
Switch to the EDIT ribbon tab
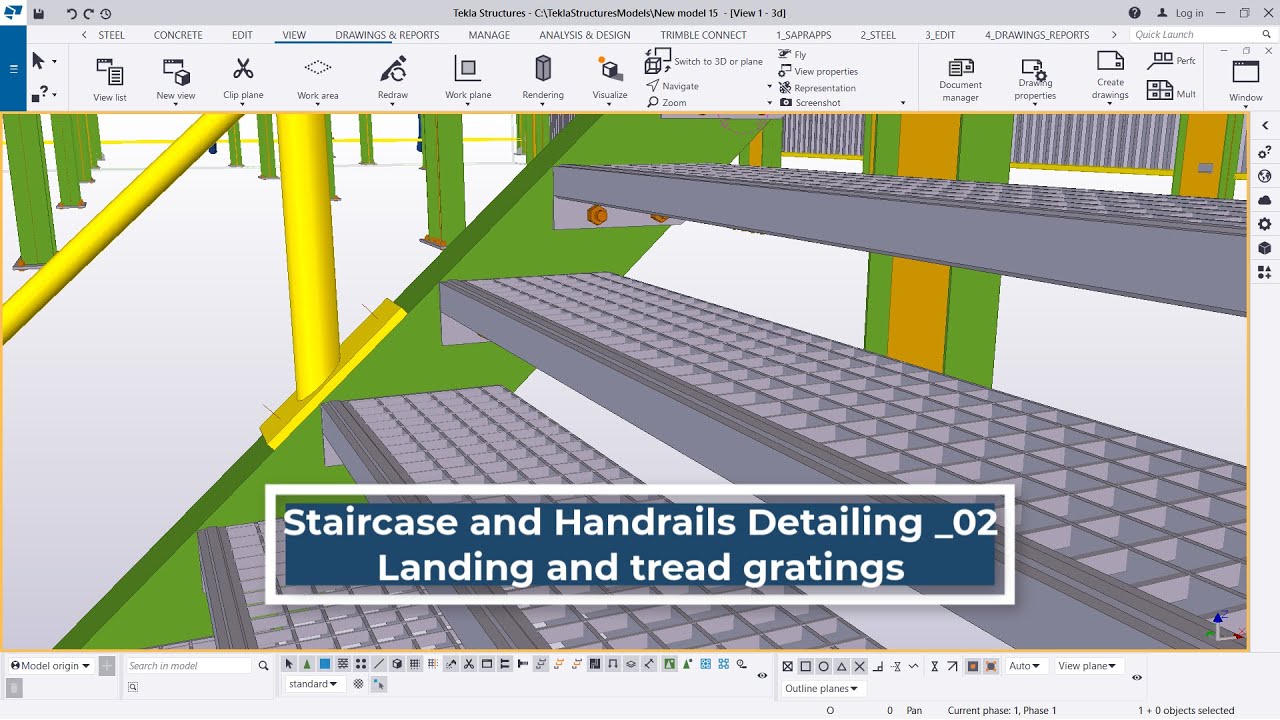point(242,35)
